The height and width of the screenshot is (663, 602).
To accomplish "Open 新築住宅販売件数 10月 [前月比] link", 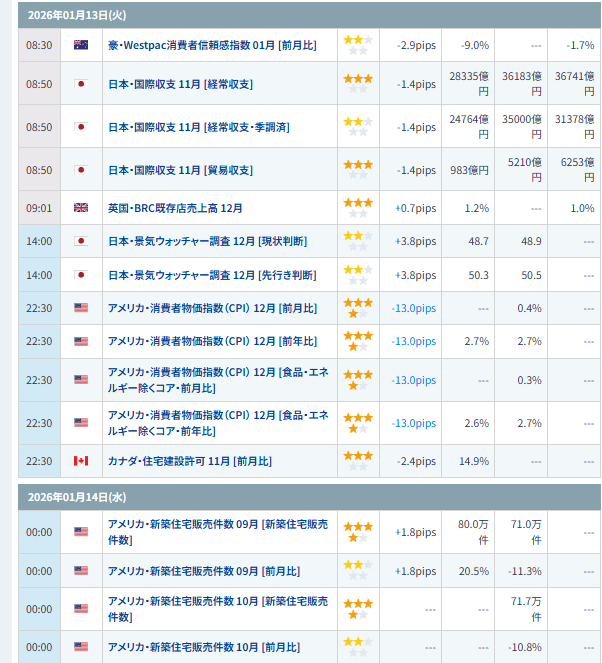I will [x=203, y=647].
